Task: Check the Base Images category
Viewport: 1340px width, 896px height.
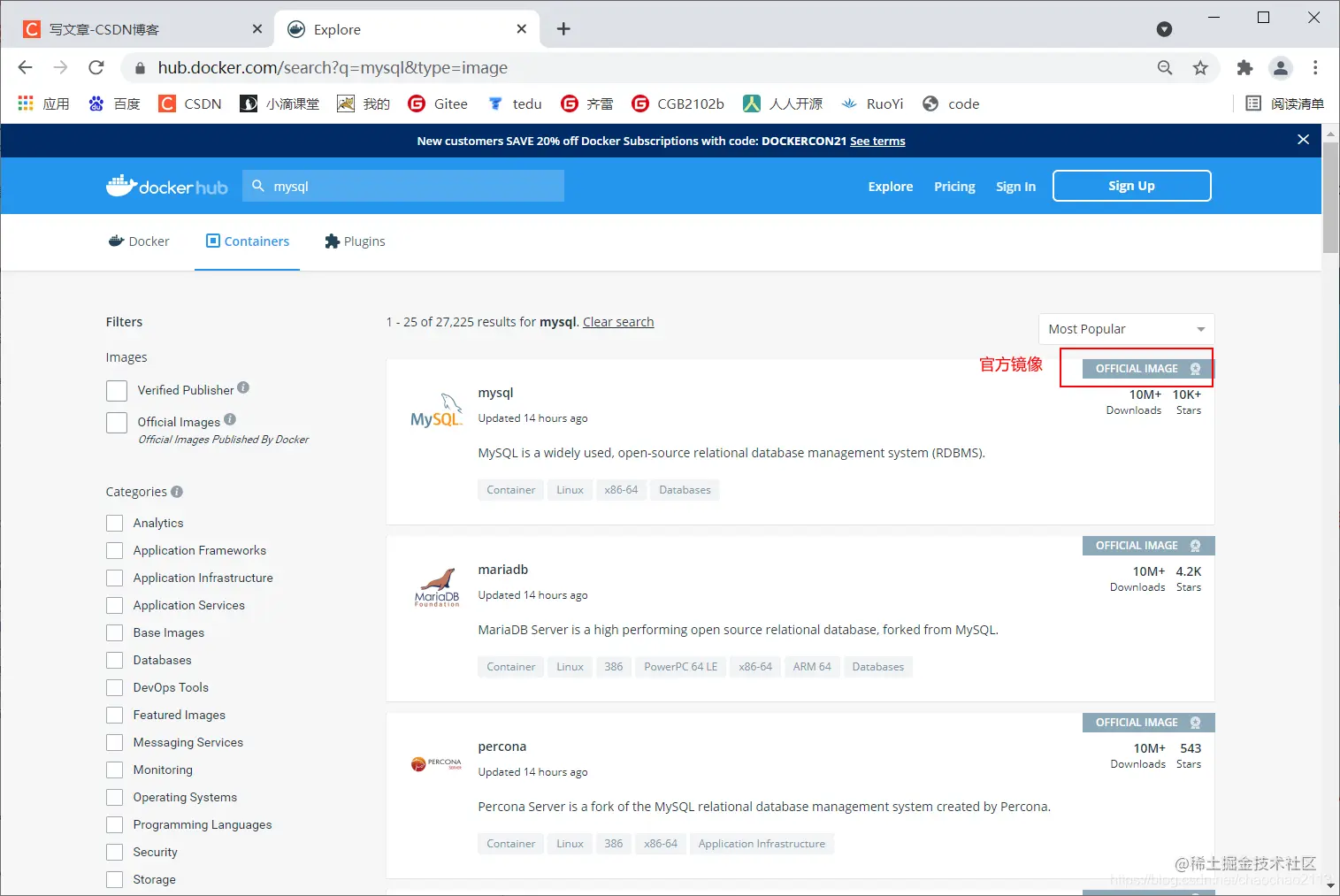Action: 115,632
